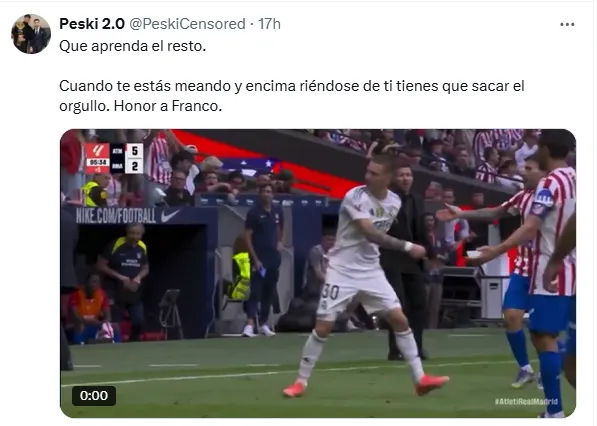Open the three-dot more options menu
Screen dimensions: 597x426
coord(567,24)
